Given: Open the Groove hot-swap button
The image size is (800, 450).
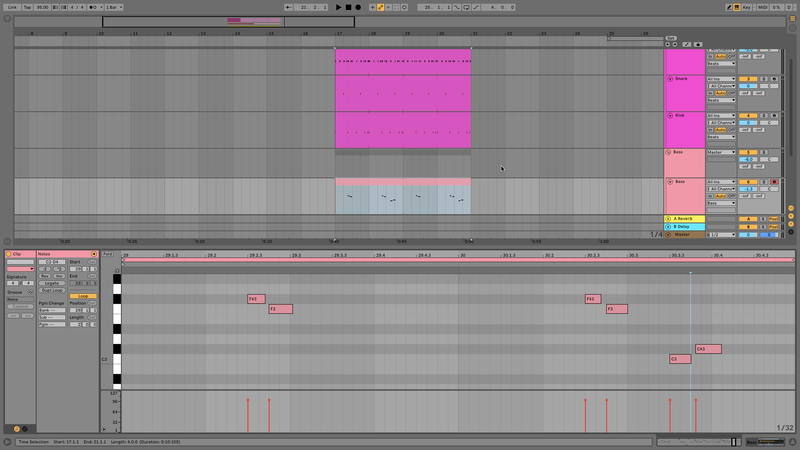Looking at the screenshot, I should point(30,292).
